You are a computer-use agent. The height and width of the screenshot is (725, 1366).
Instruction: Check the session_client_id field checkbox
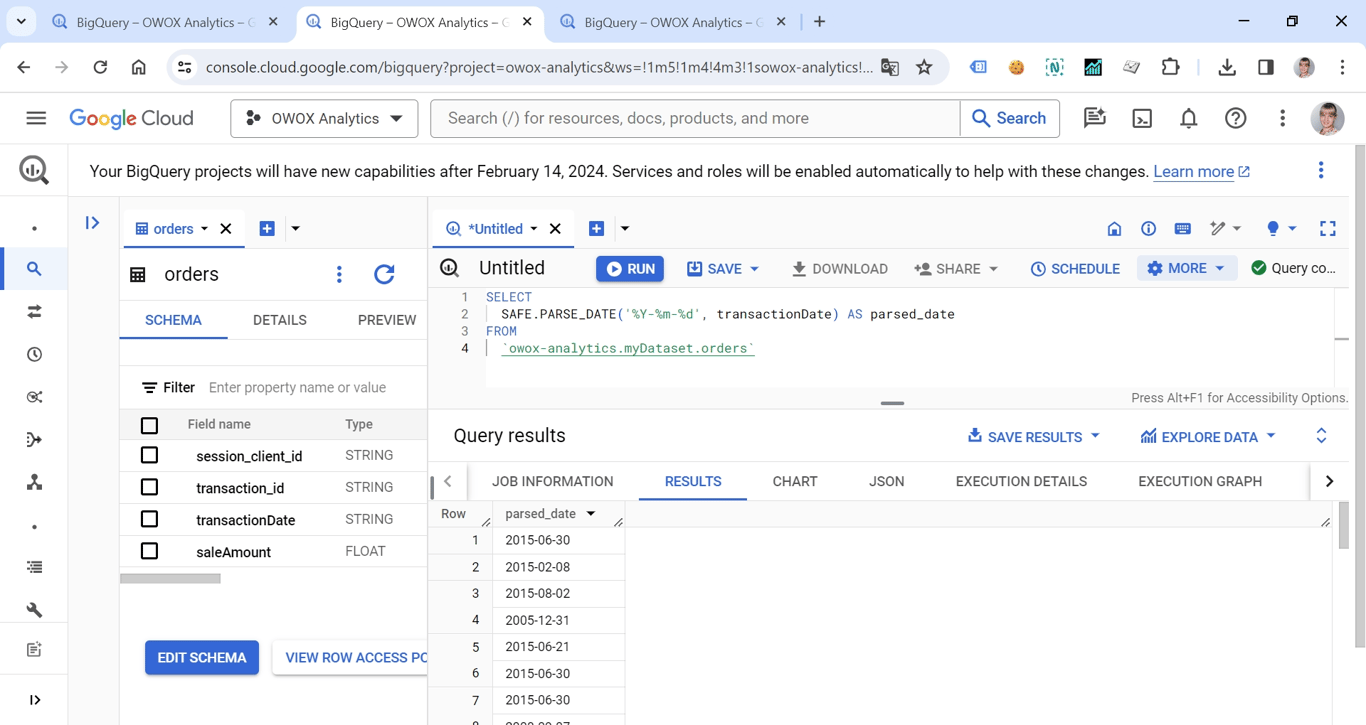(x=149, y=455)
